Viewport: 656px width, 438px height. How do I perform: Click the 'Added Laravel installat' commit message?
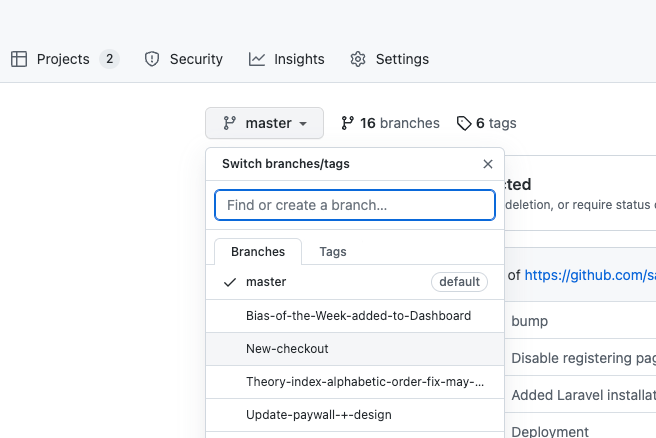[x=583, y=395]
